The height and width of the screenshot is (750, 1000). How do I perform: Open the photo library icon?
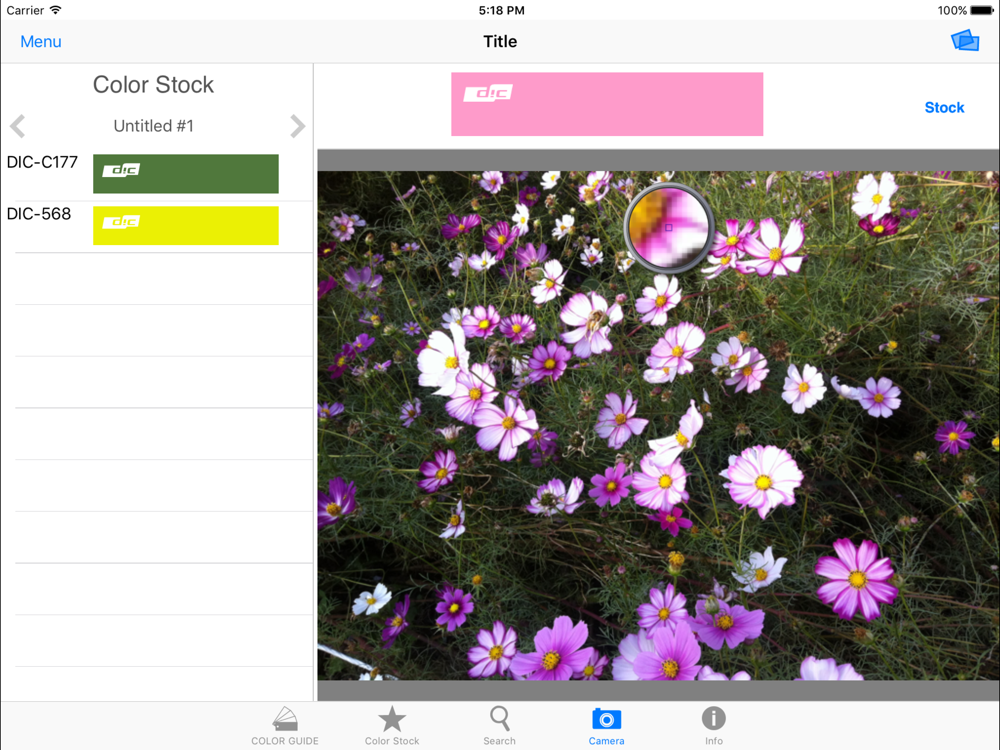[x=965, y=41]
